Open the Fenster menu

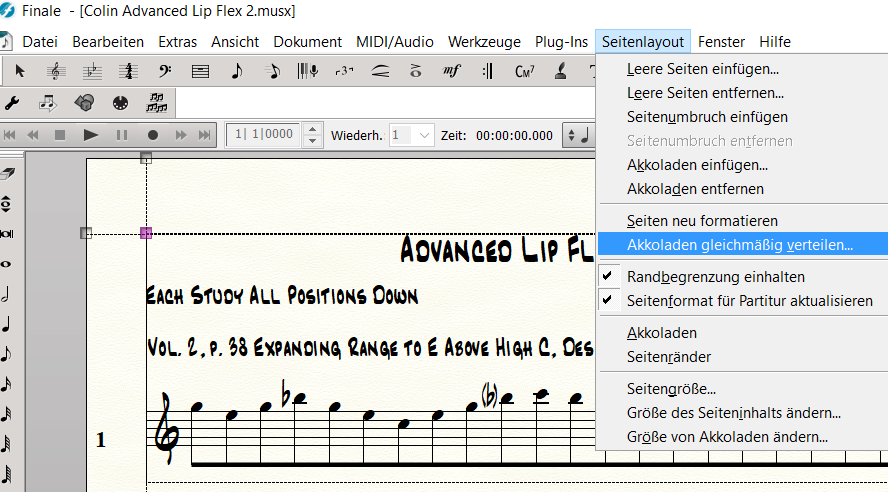tap(721, 42)
